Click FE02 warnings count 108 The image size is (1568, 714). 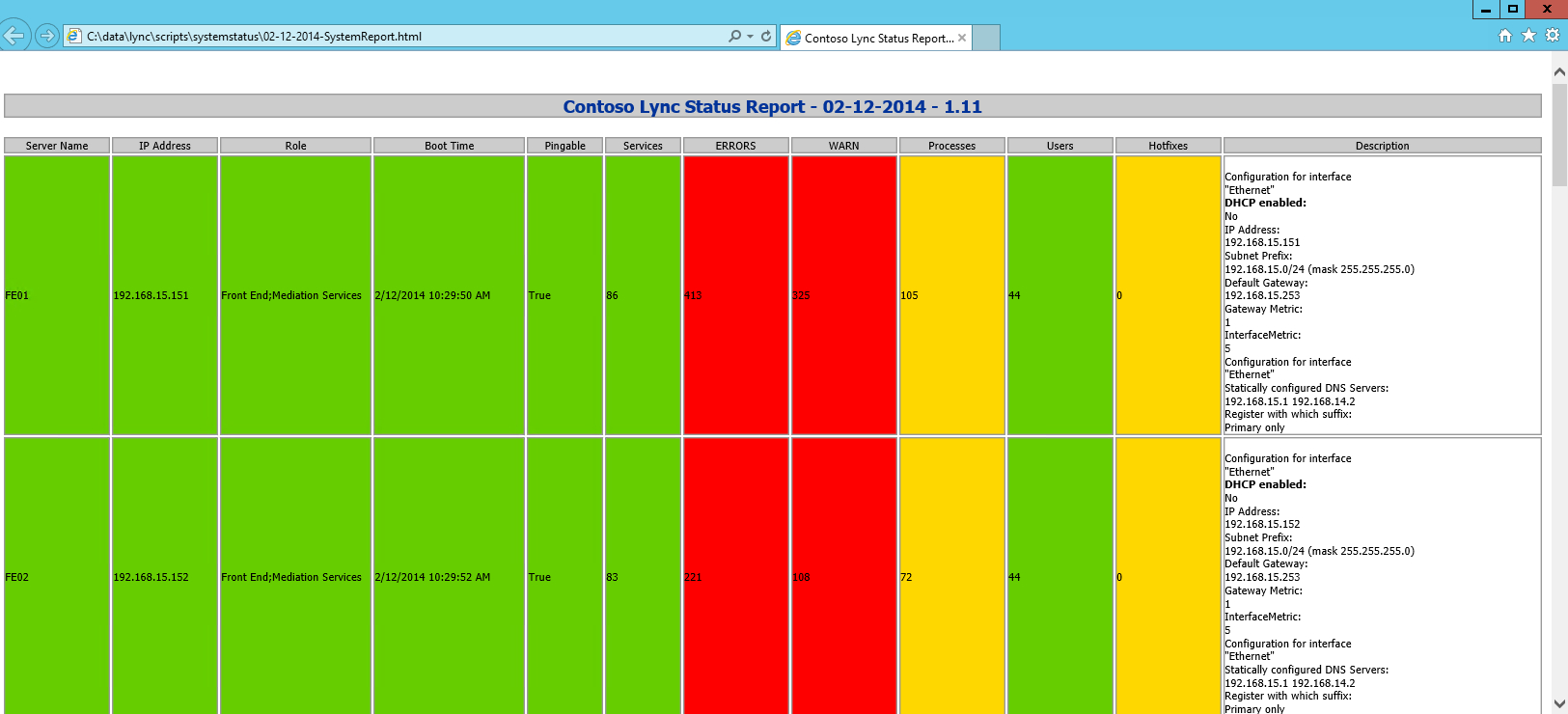point(801,577)
